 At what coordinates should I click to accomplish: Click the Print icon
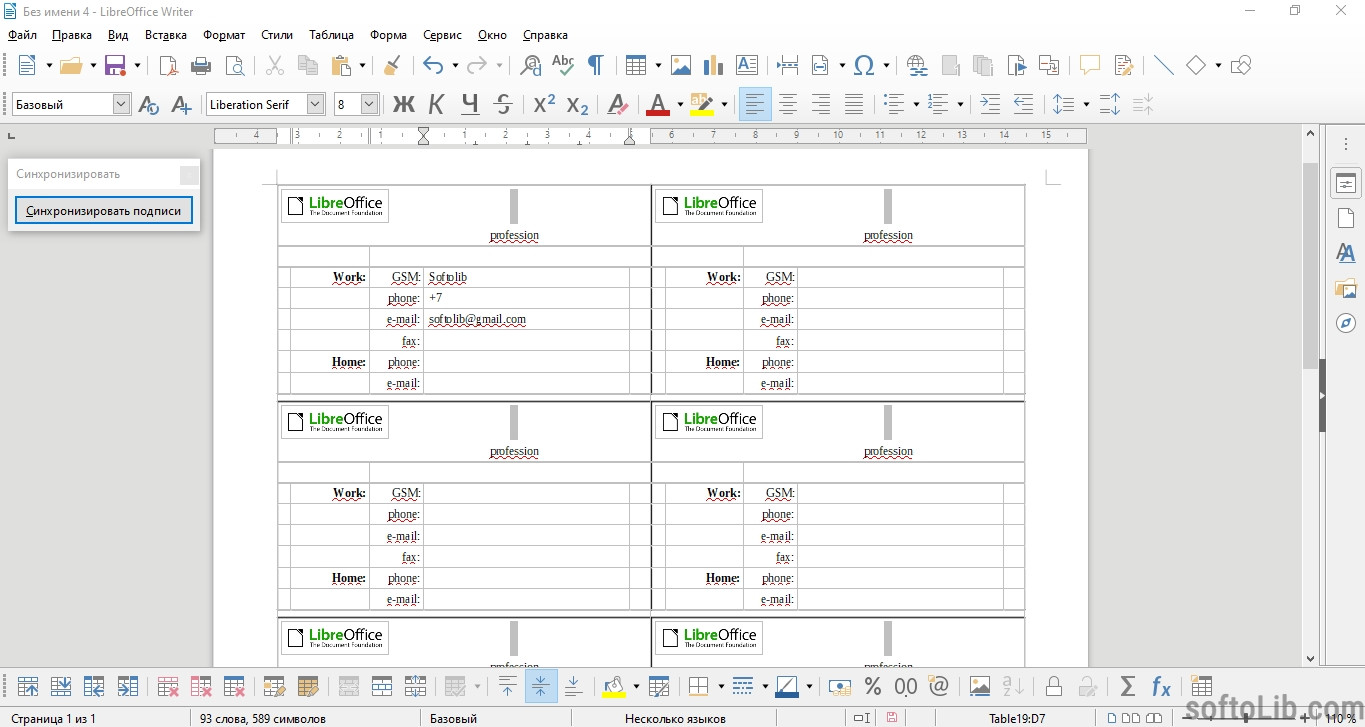tap(201, 66)
